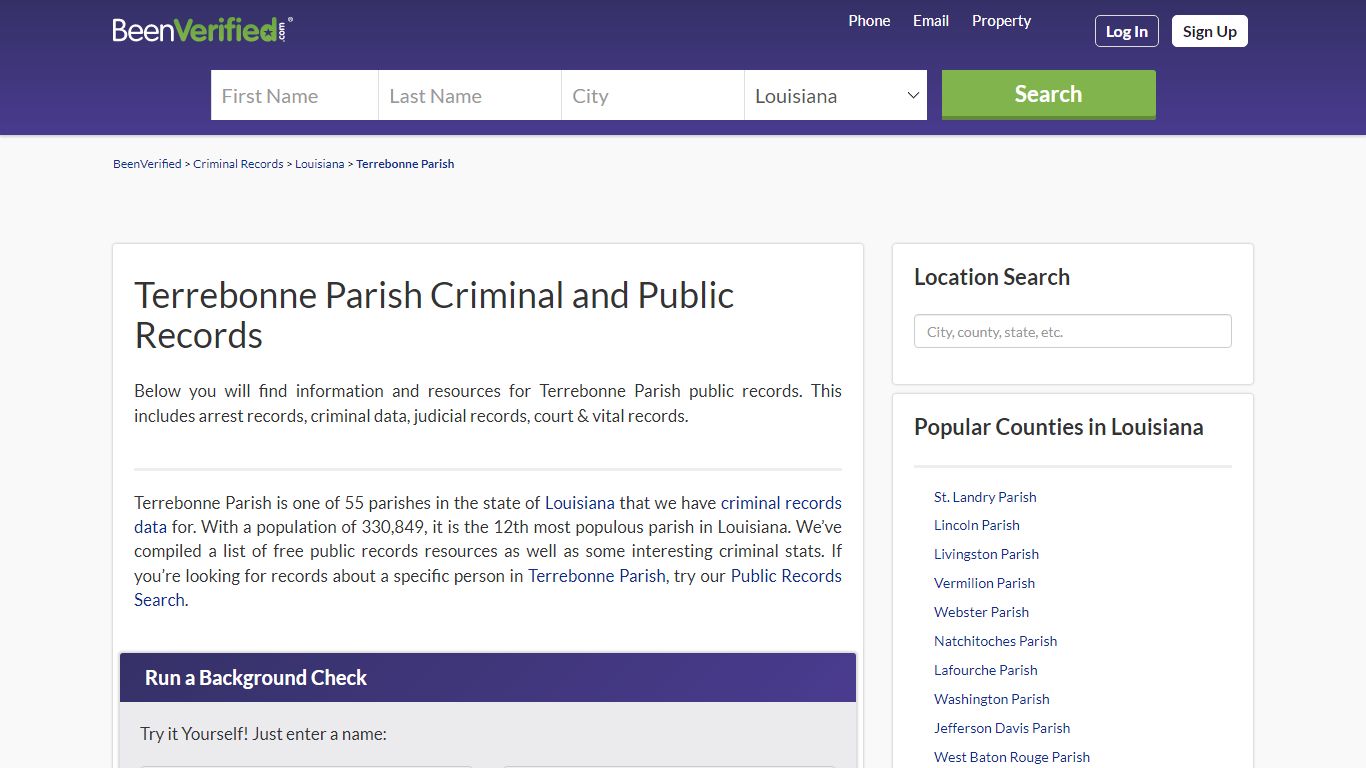Click the BeenVerified logo
Screen dimensions: 1366x768
click(x=202, y=30)
